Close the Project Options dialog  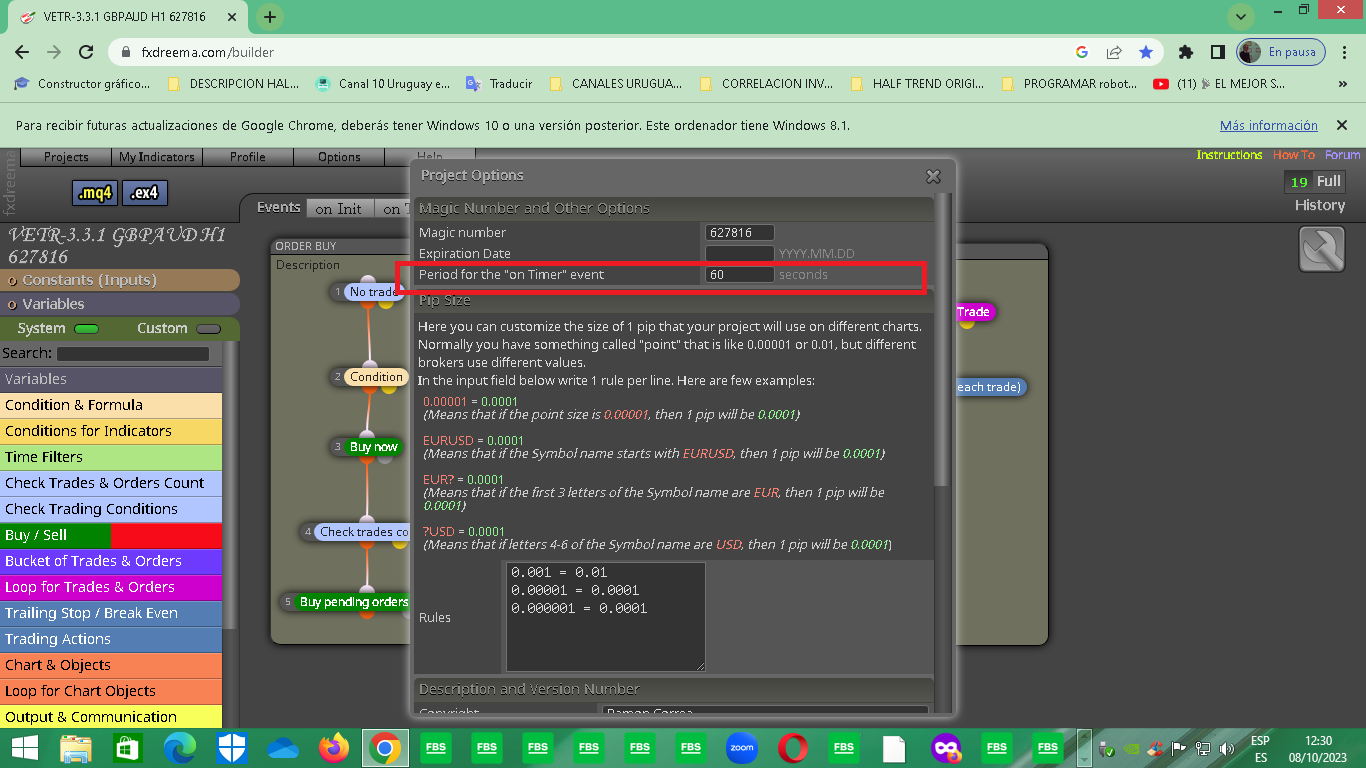tap(933, 176)
